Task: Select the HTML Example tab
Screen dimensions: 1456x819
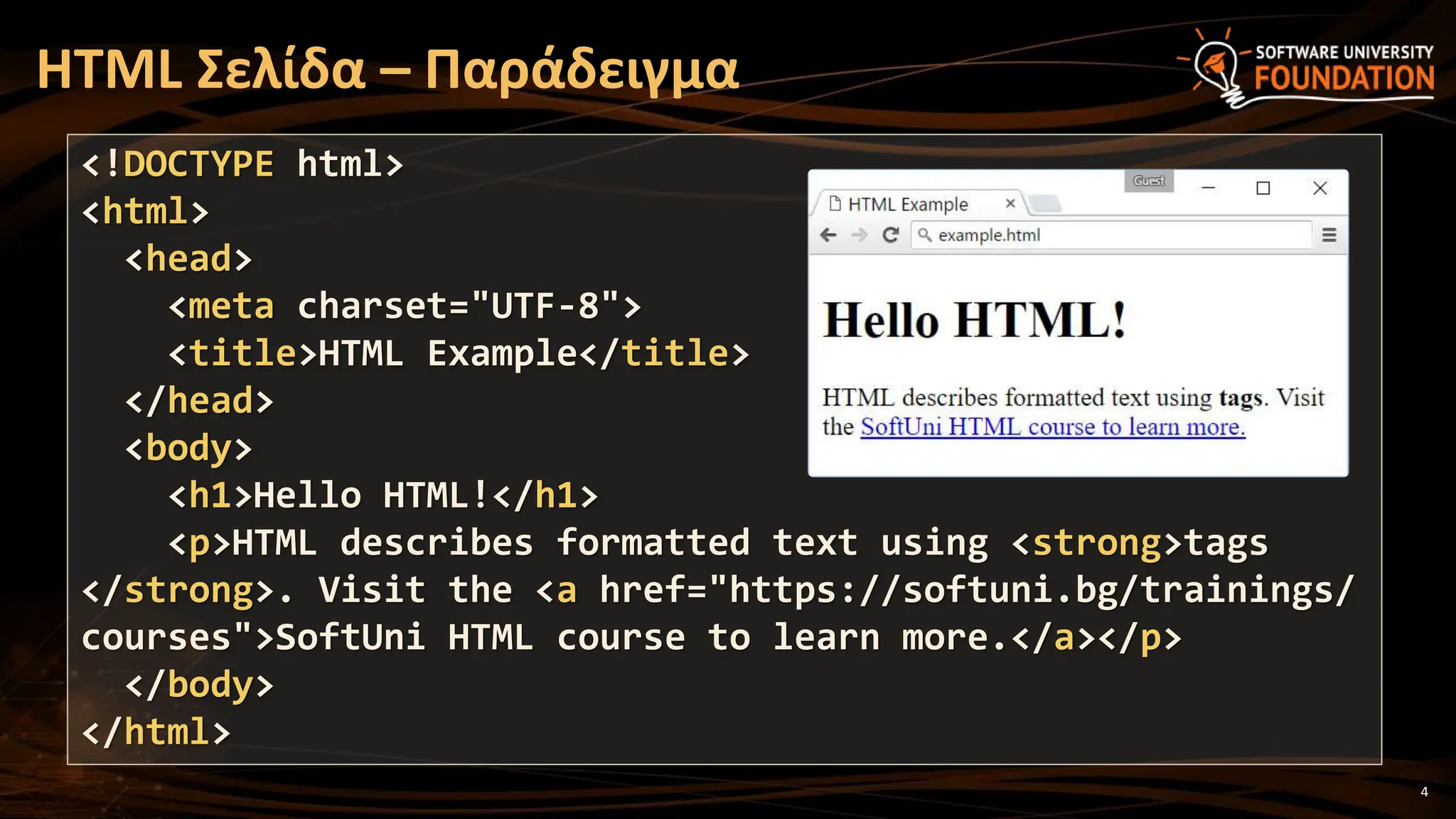Action: click(919, 204)
